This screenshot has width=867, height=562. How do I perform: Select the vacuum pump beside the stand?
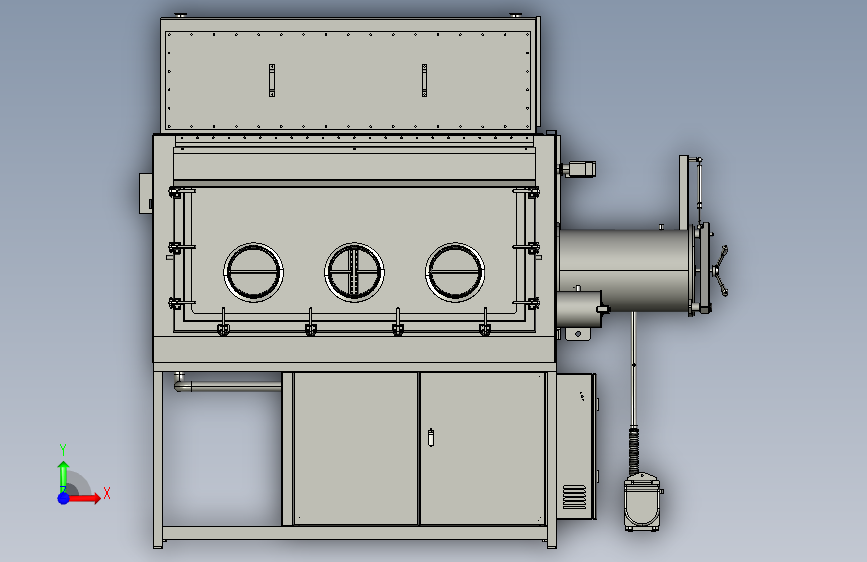642,502
